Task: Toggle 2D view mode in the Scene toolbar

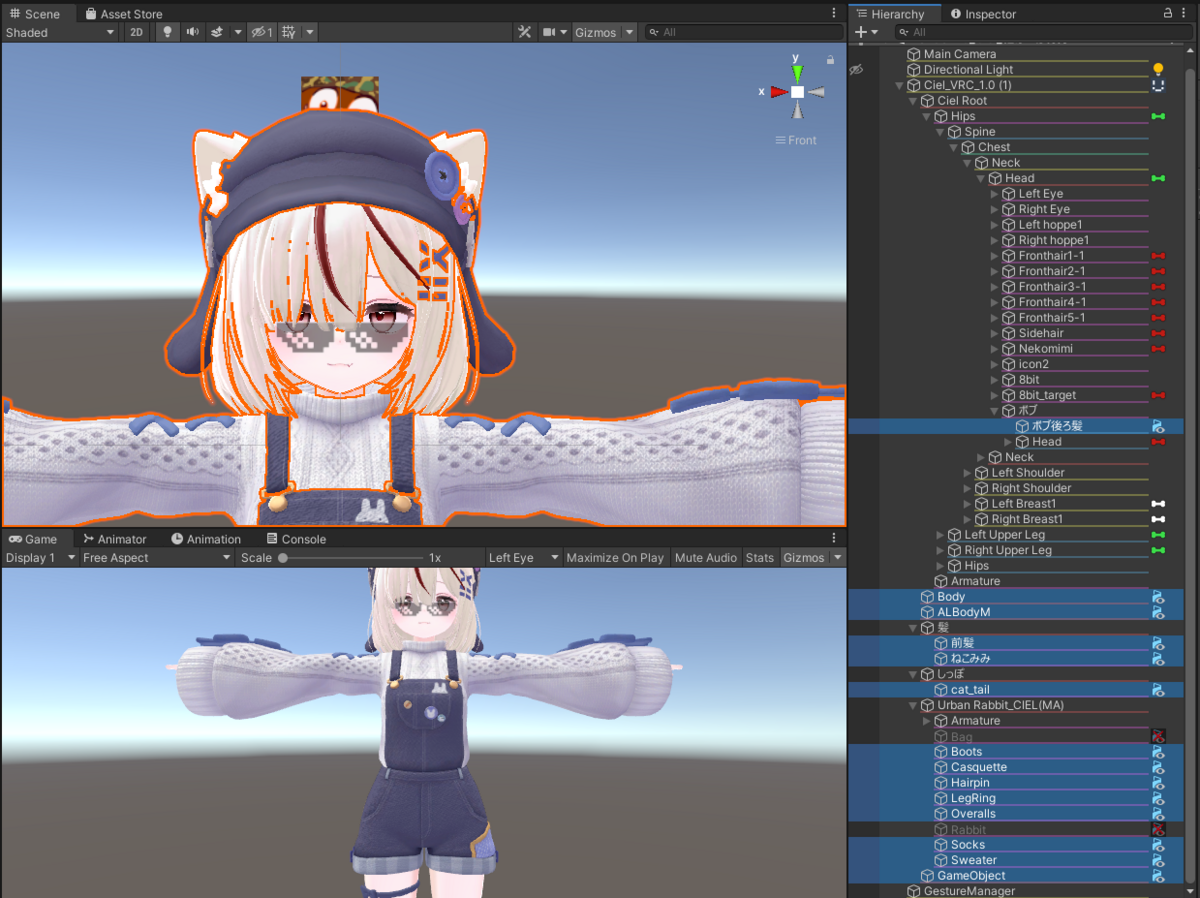Action: 135,32
